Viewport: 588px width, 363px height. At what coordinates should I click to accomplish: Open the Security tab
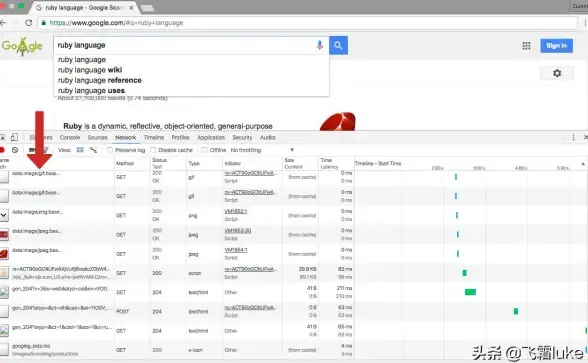click(x=242, y=138)
